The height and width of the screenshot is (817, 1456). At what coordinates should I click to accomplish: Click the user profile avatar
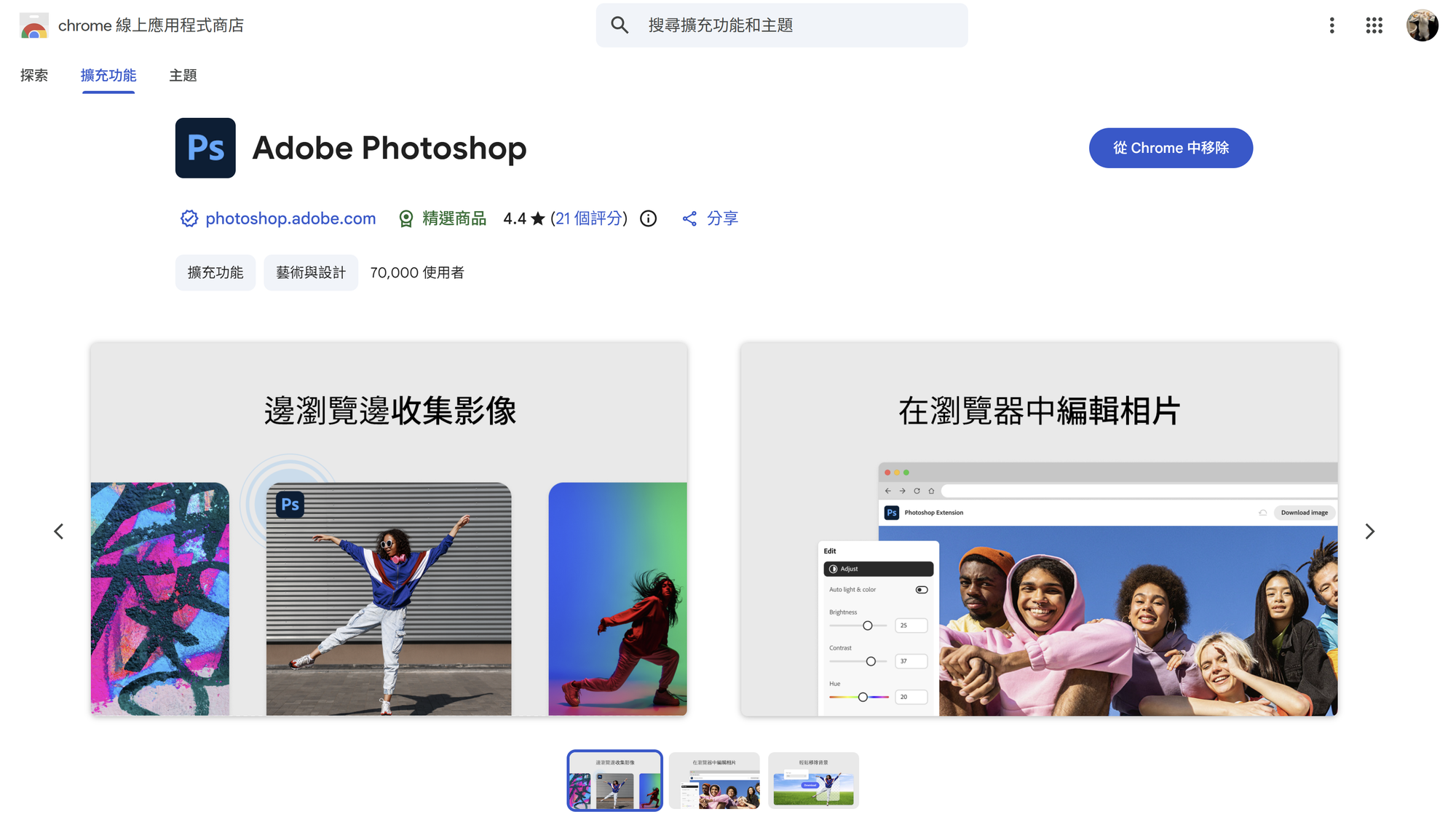[x=1422, y=25]
